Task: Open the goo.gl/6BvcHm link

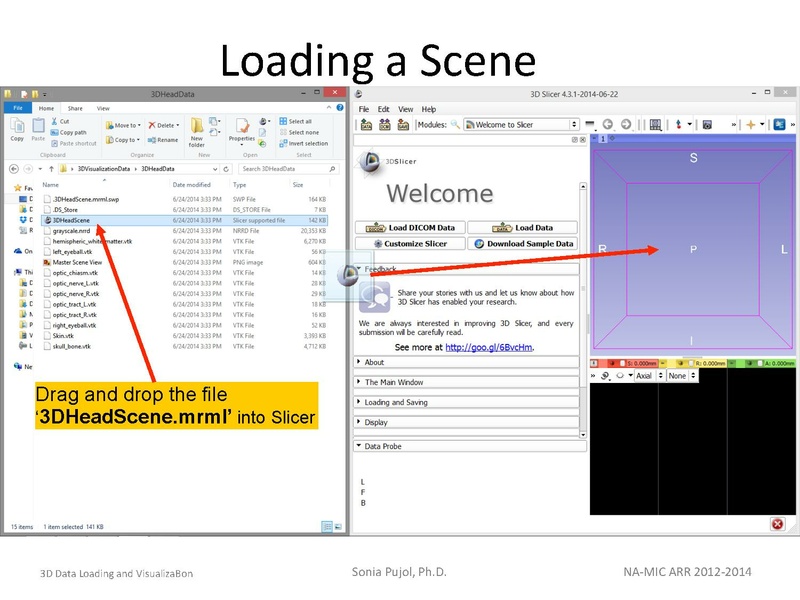Action: (x=489, y=347)
